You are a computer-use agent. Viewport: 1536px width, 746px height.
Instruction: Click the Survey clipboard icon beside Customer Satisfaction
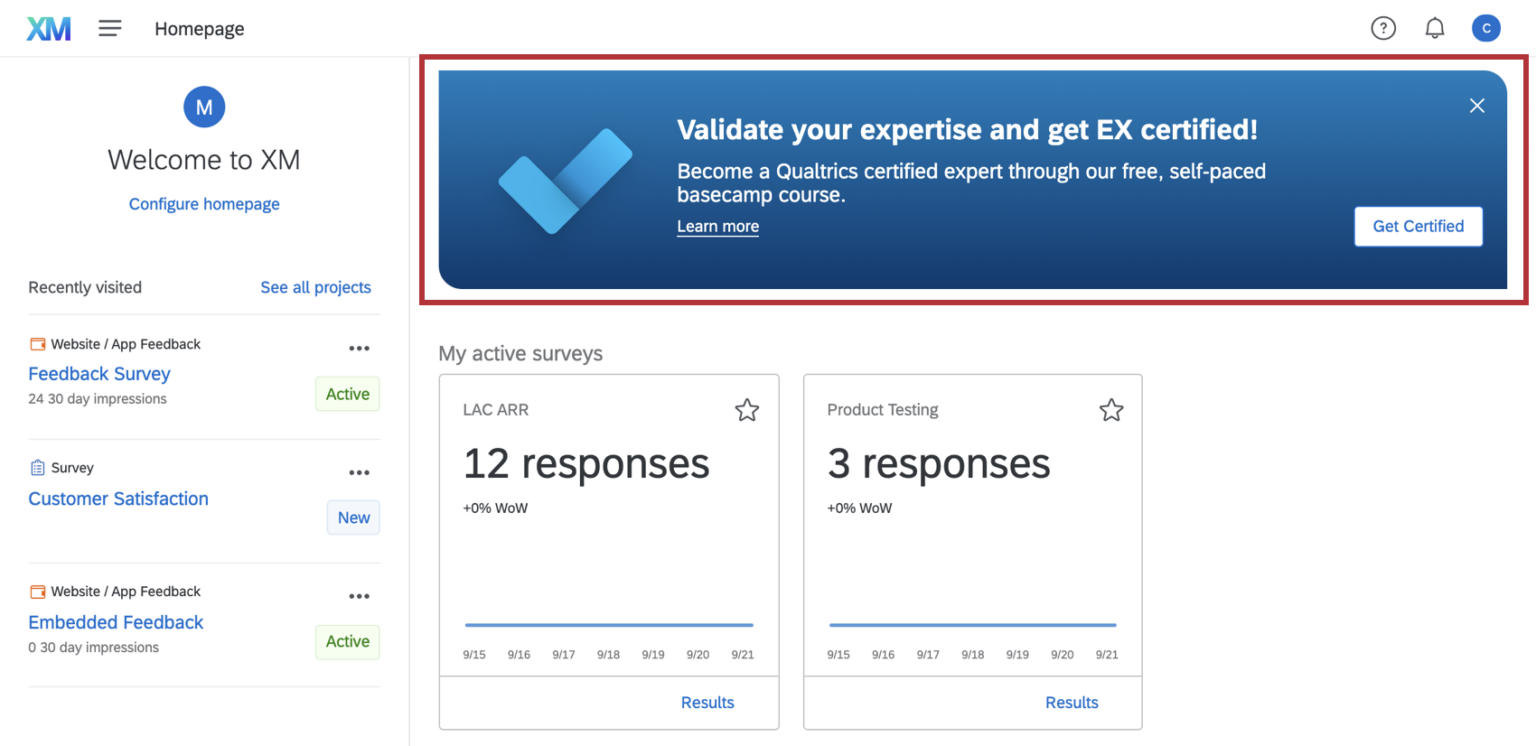pyautogui.click(x=38, y=467)
